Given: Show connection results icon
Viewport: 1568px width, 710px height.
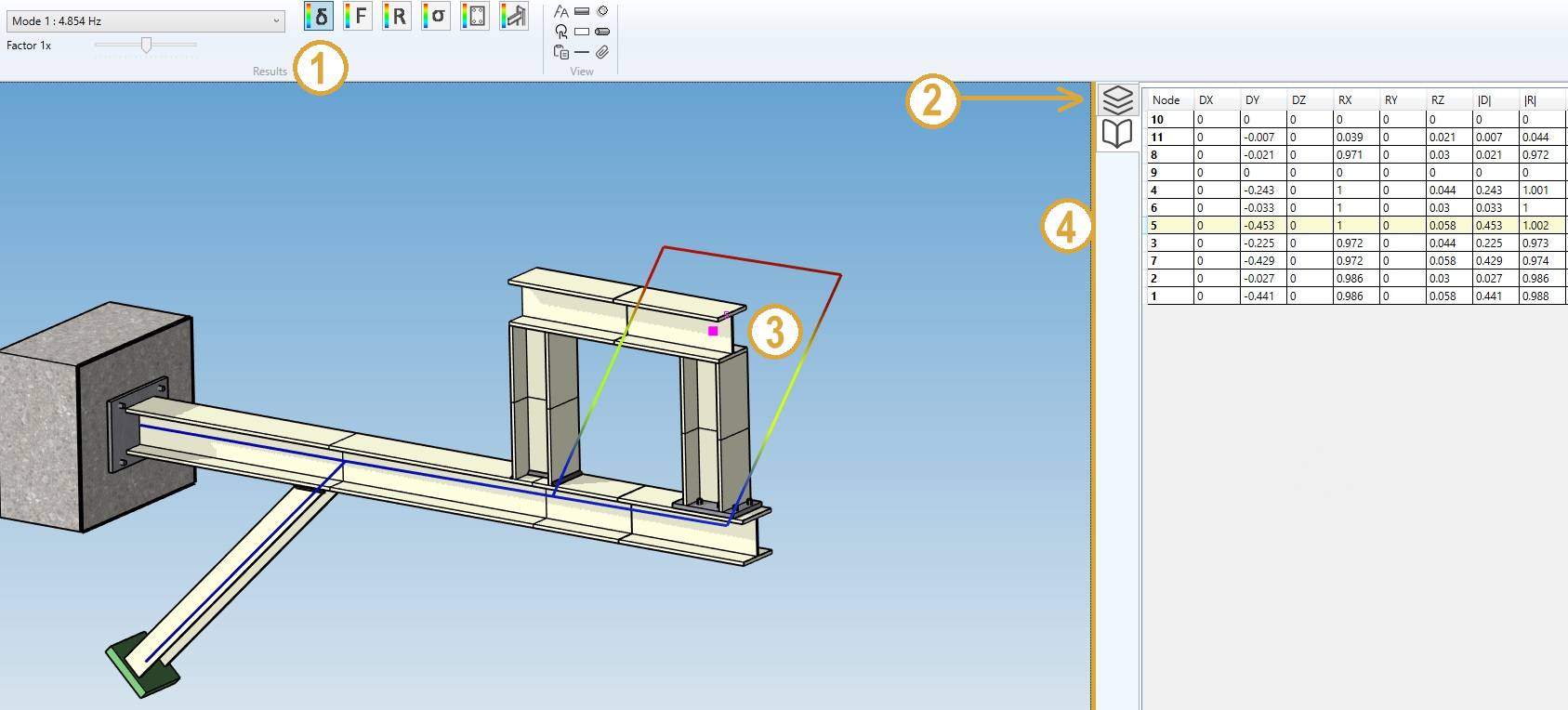Looking at the screenshot, I should [513, 16].
